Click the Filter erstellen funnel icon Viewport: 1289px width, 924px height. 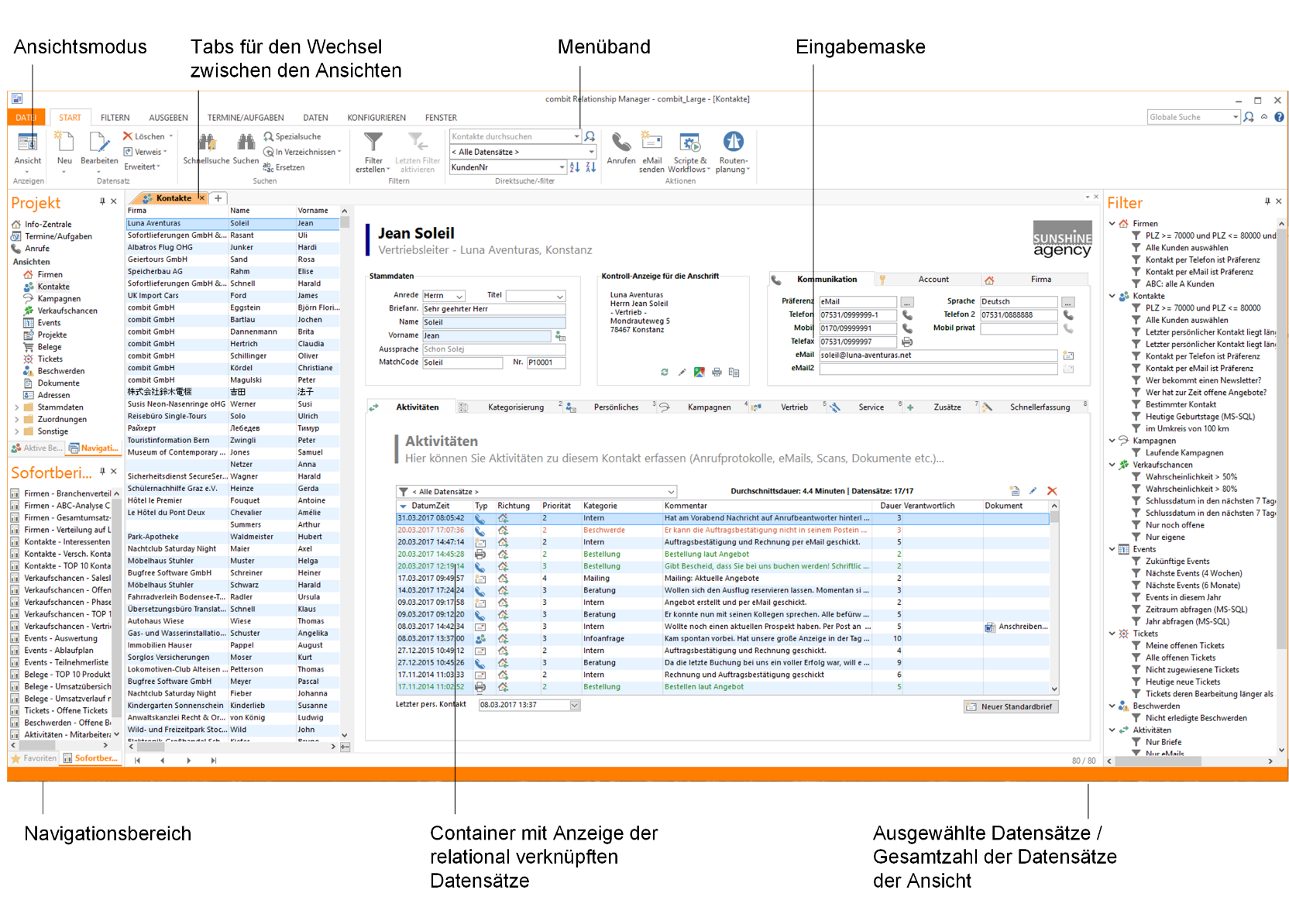pos(373,143)
